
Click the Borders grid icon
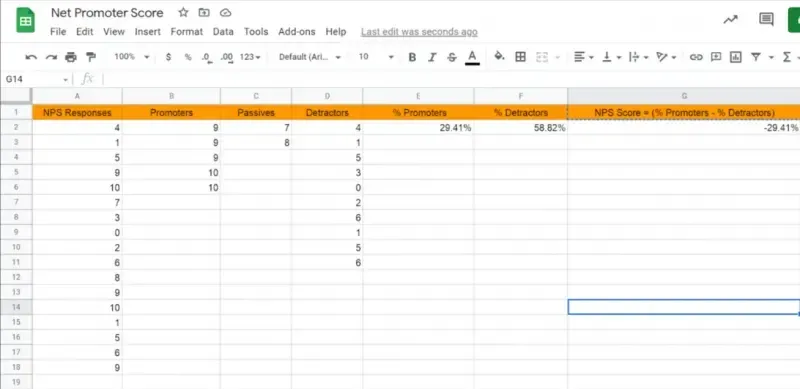(520, 57)
